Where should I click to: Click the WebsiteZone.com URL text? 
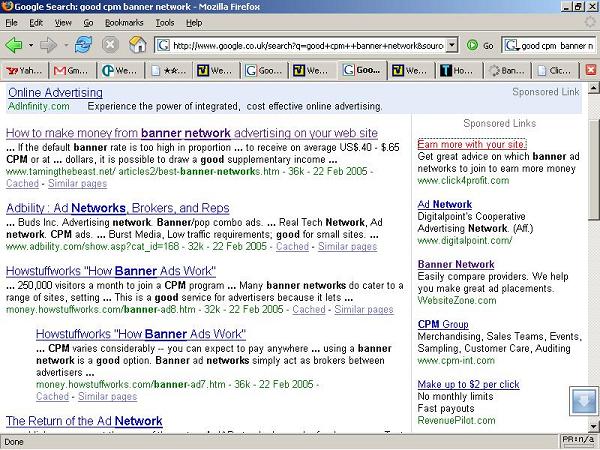coord(457,301)
